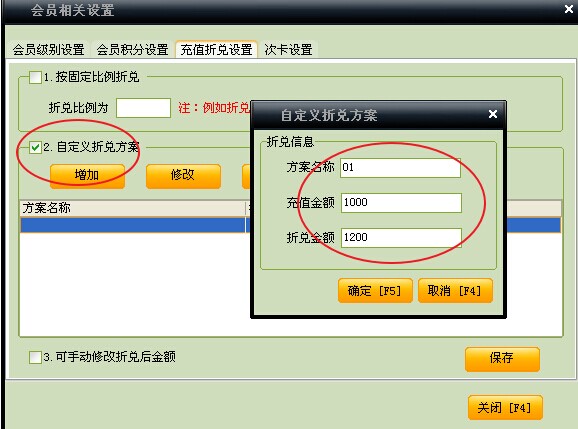The image size is (578, 429).
Task: Close the 会员相关设置 window
Action: (x=569, y=9)
